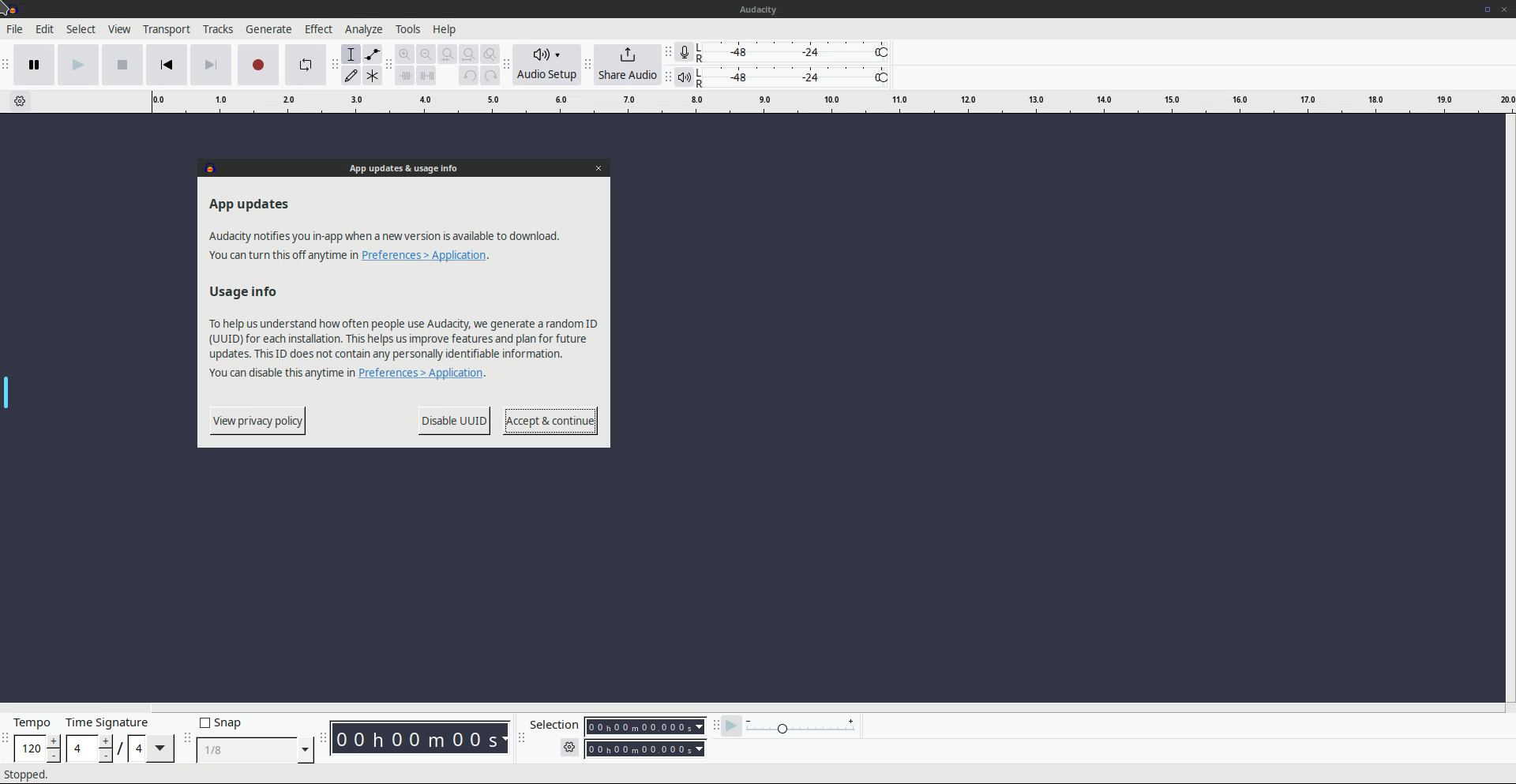Enable the Snap checkbox
Viewport: 1516px width, 784px height.
click(205, 722)
